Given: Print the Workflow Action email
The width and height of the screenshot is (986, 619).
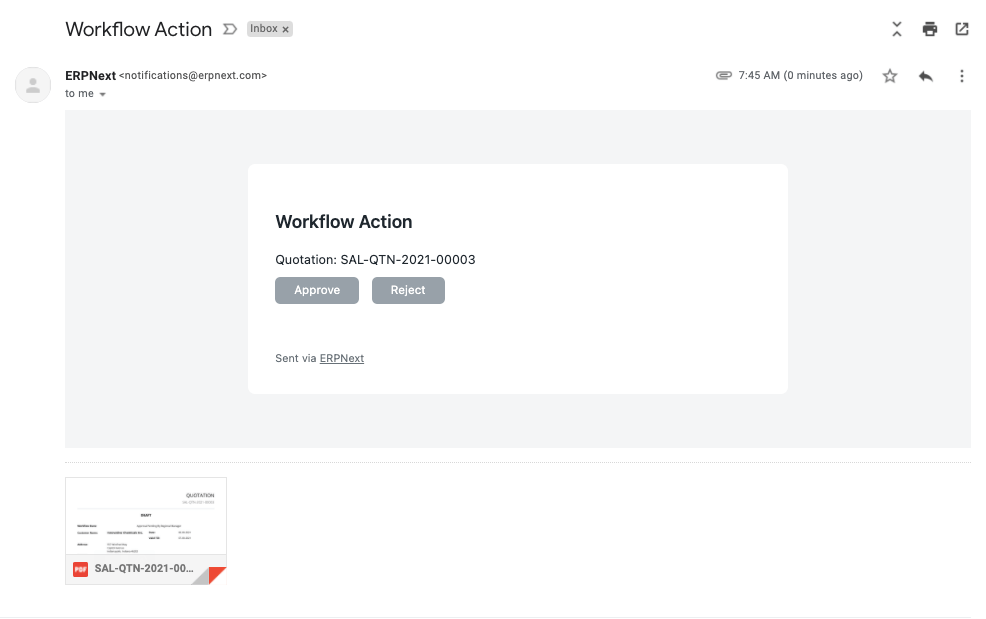Looking at the screenshot, I should click(x=930, y=29).
